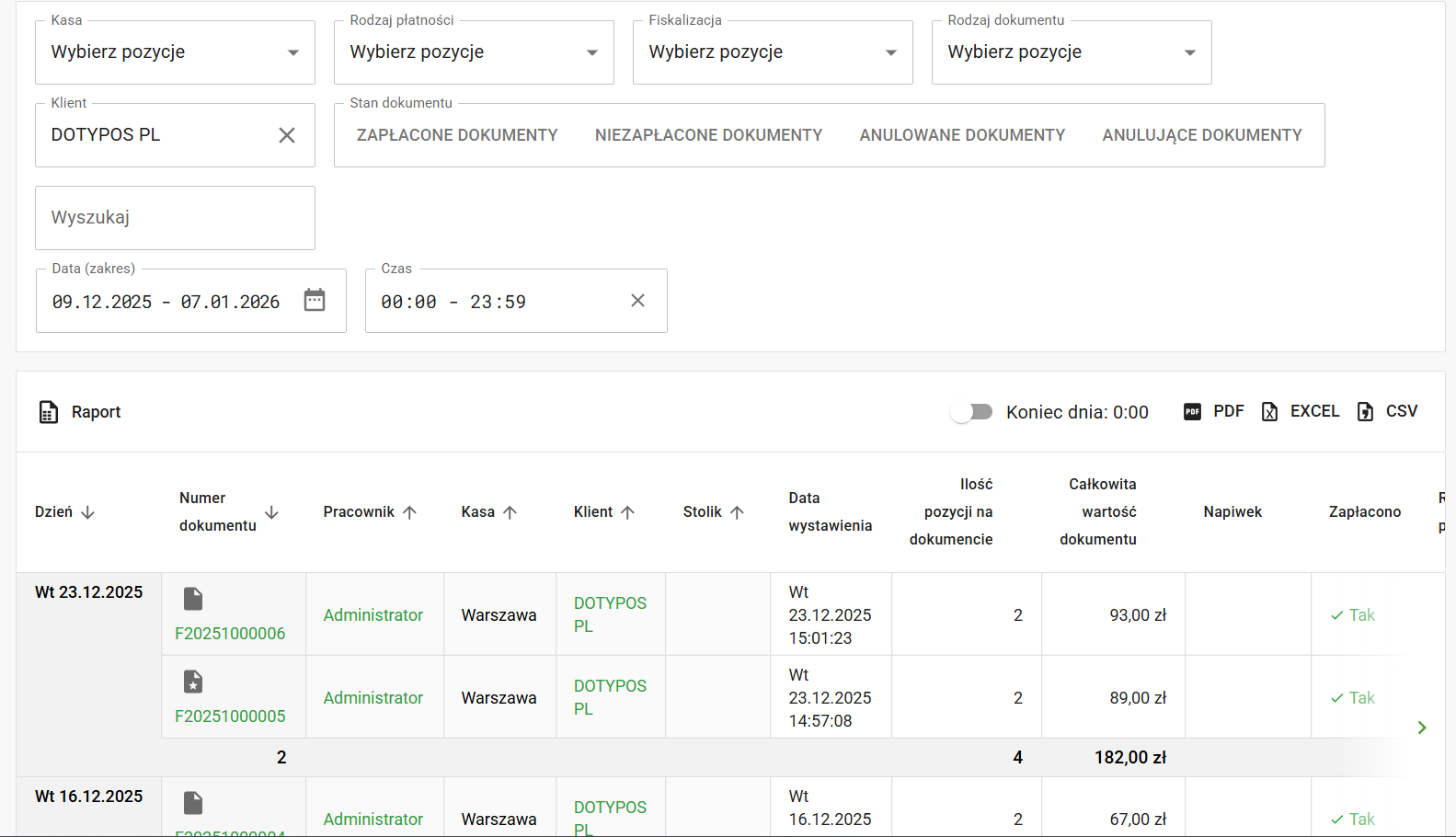Sort table by Dzień column
Viewport: 1456px width, 837px height.
coord(64,512)
